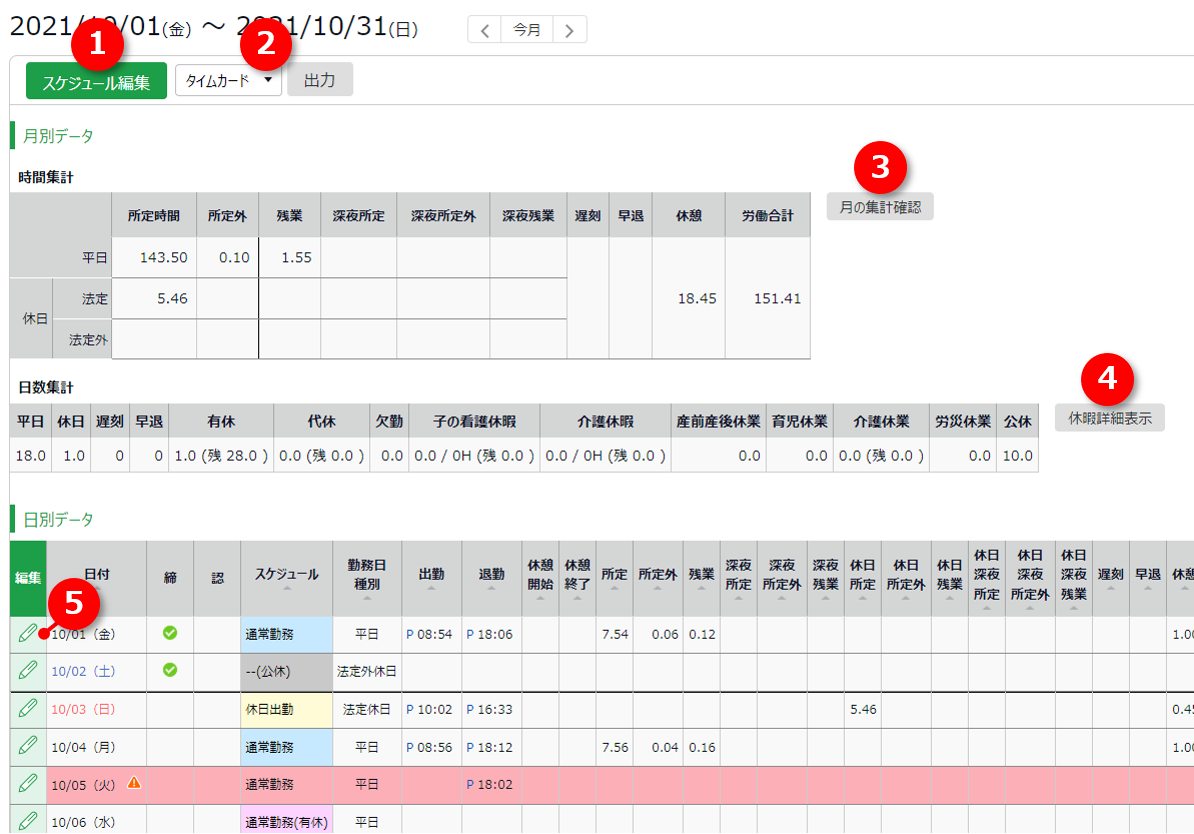The image size is (1194, 834).
Task: Click 月の集計確認 button
Action: point(880,207)
